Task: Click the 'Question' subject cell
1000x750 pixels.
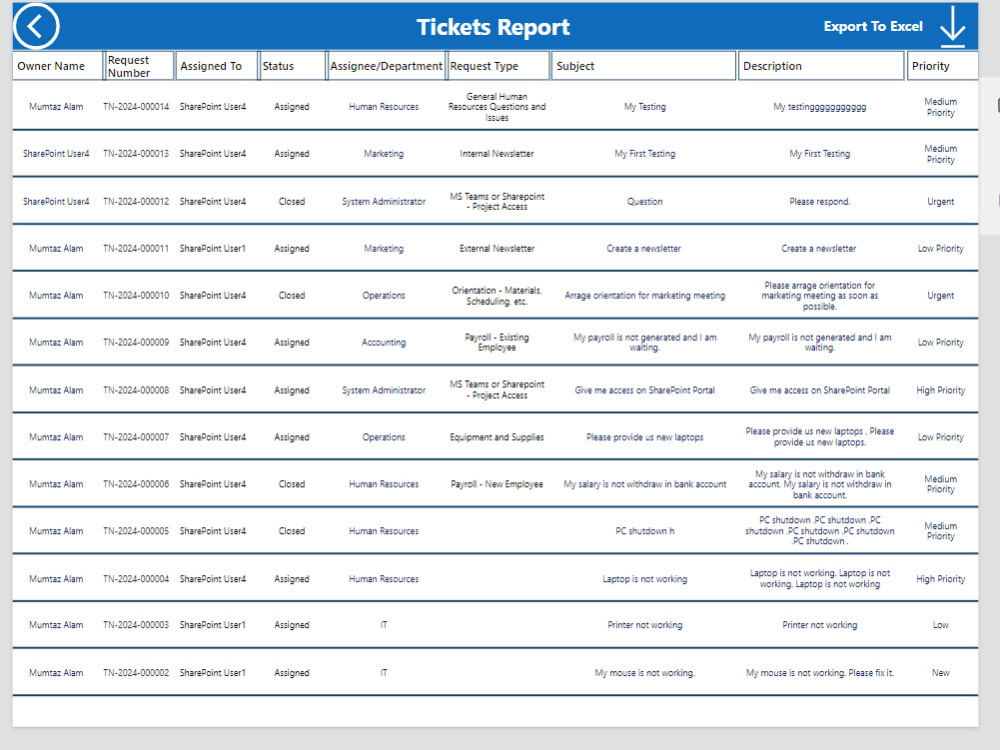Action: pos(645,202)
